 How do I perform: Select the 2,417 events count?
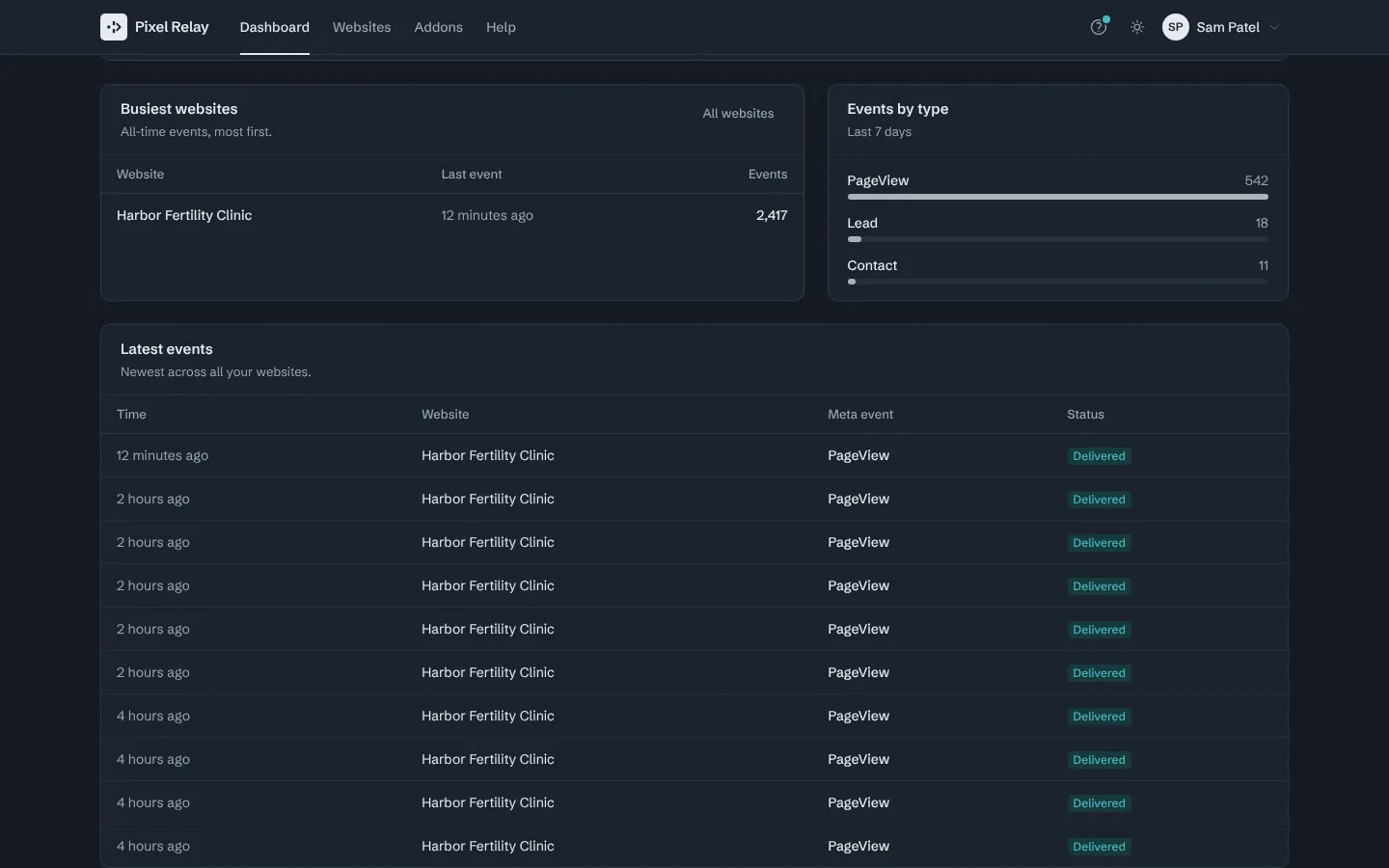[x=772, y=215]
